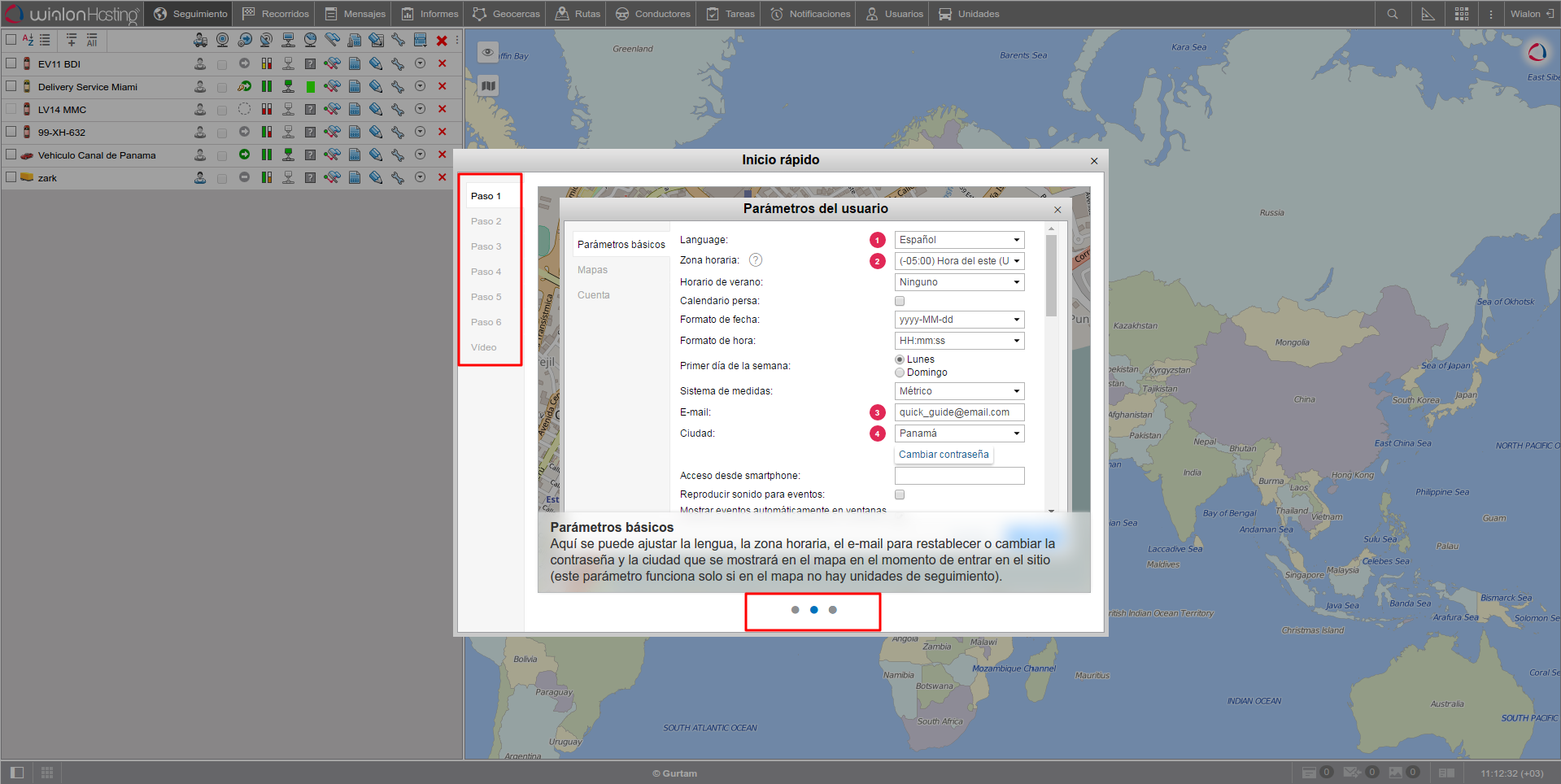Viewport: 1561px width, 784px height.
Task: Expand the Formato de fecha dropdown
Action: pos(959,320)
